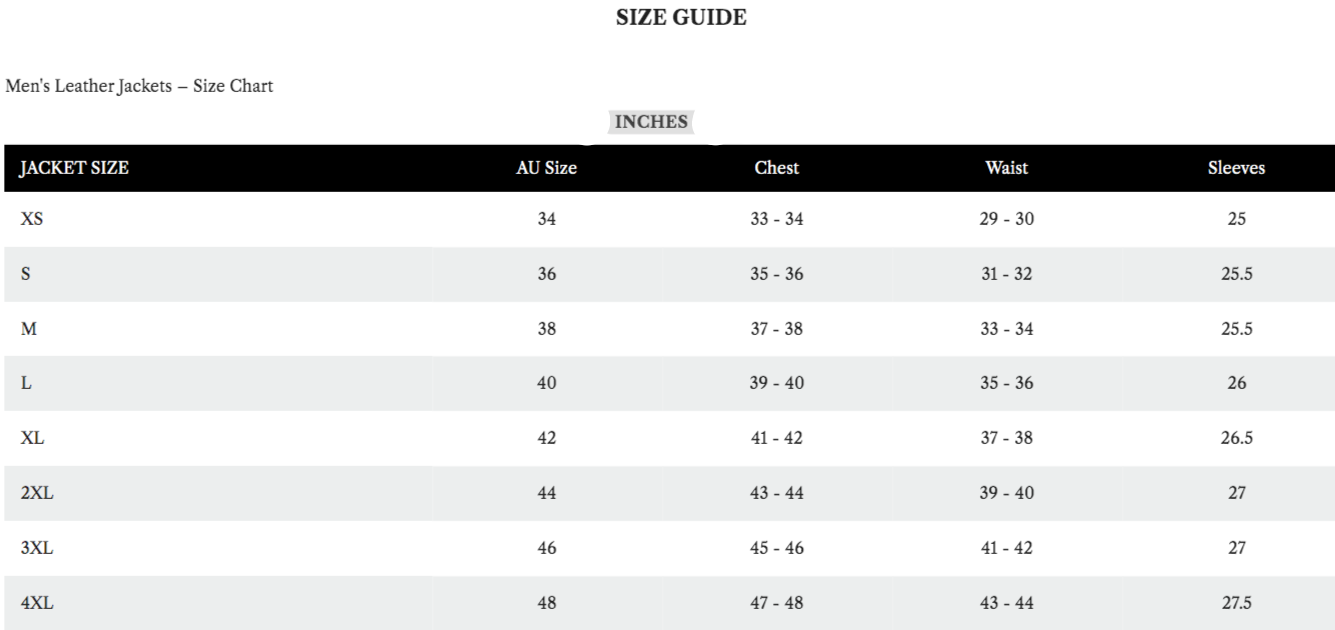Click the Sleeves column header
The height and width of the screenshot is (630, 1335).
click(x=1236, y=168)
